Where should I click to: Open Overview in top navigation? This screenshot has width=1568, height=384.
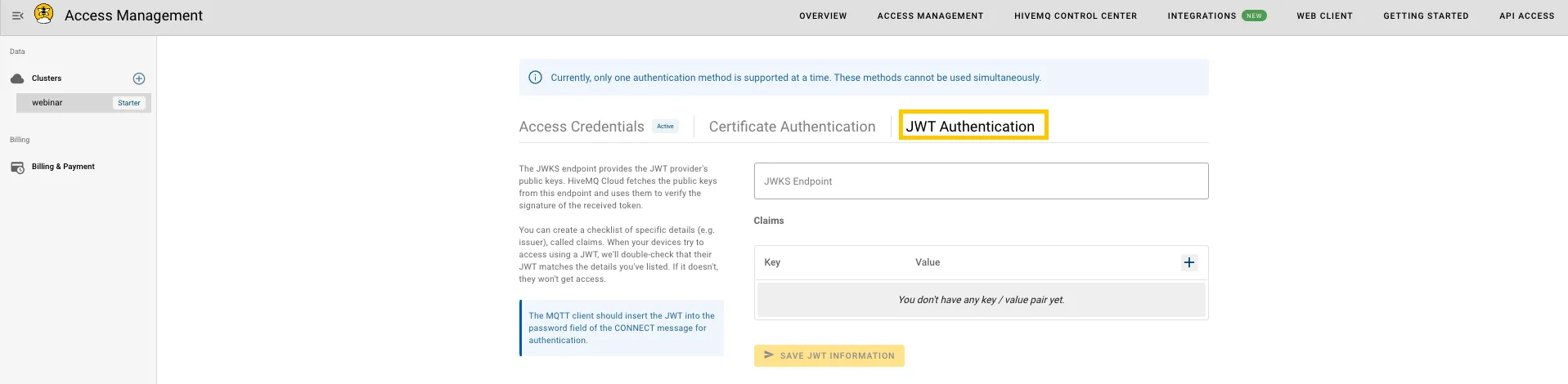823,16
